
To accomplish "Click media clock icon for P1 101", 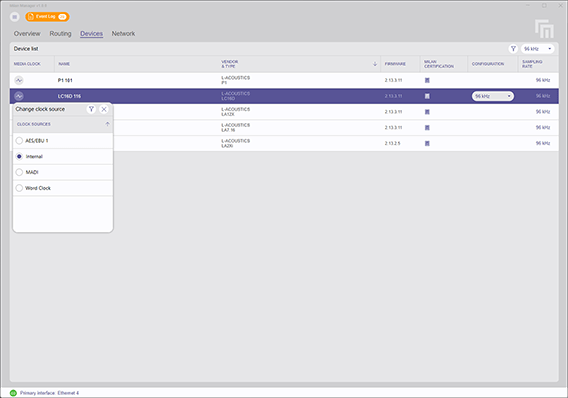I will pyautogui.click(x=19, y=80).
